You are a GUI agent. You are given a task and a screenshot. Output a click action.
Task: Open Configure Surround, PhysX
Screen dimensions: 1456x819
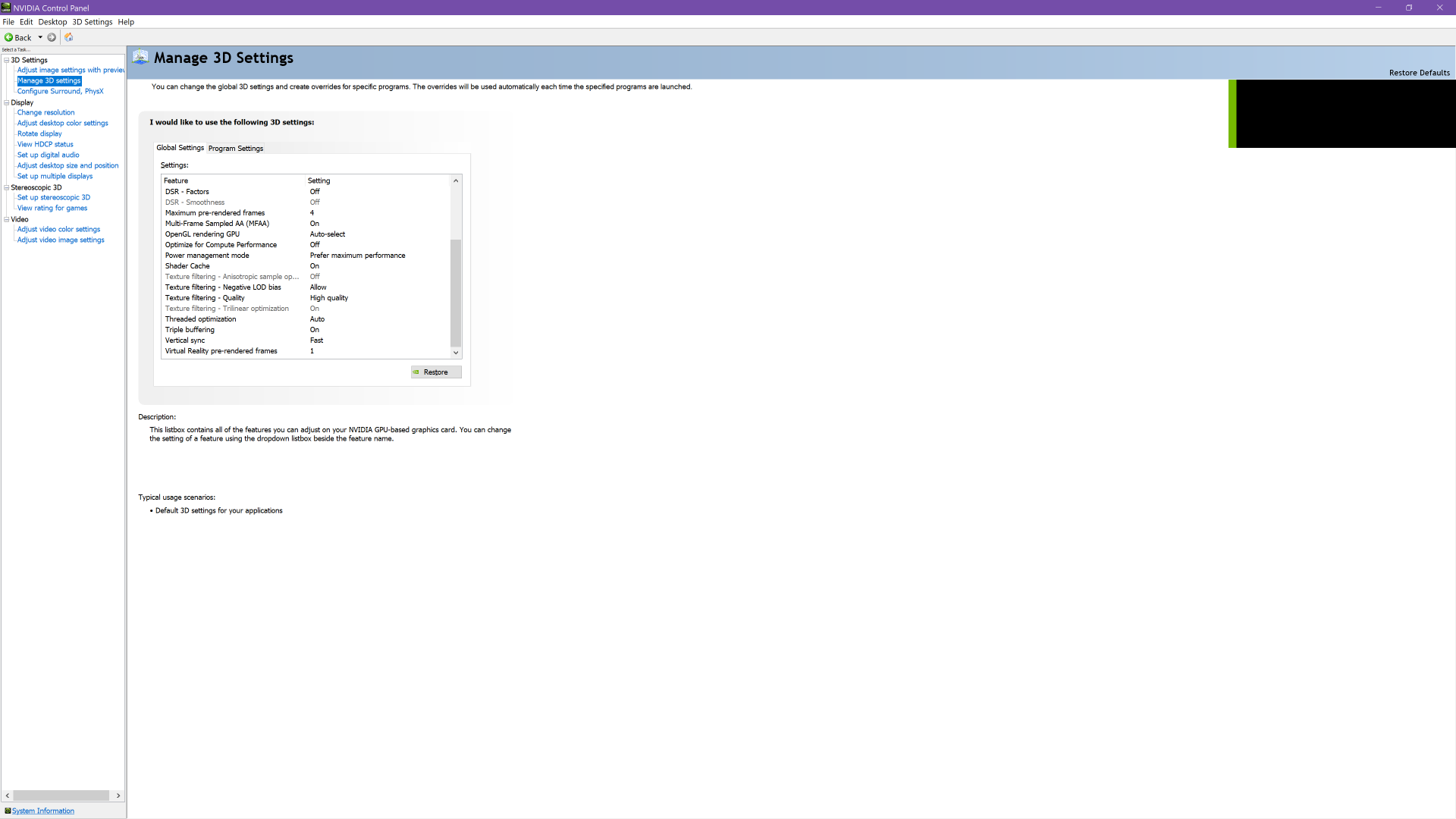point(61,91)
